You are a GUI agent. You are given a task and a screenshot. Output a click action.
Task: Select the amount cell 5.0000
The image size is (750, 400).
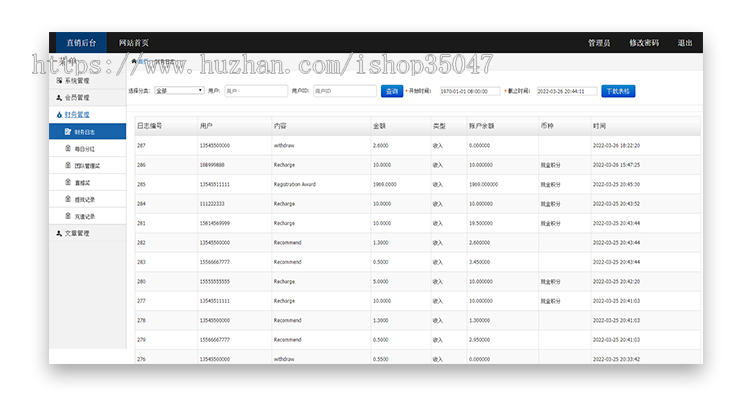pyautogui.click(x=381, y=282)
